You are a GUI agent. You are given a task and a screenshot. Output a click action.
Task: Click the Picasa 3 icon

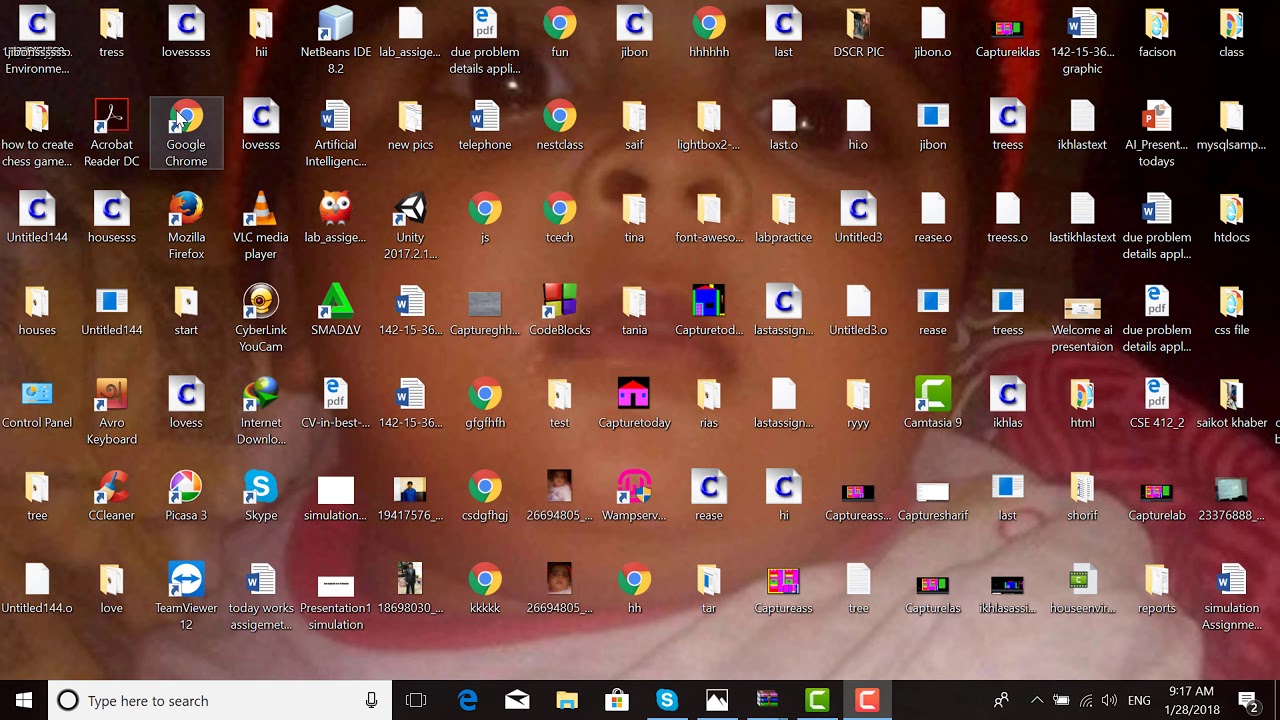[x=186, y=496]
